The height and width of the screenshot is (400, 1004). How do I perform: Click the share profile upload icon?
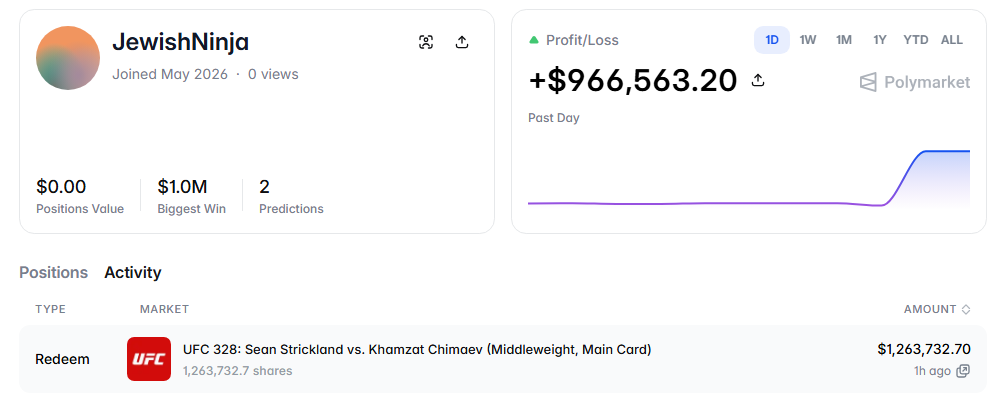click(x=462, y=42)
